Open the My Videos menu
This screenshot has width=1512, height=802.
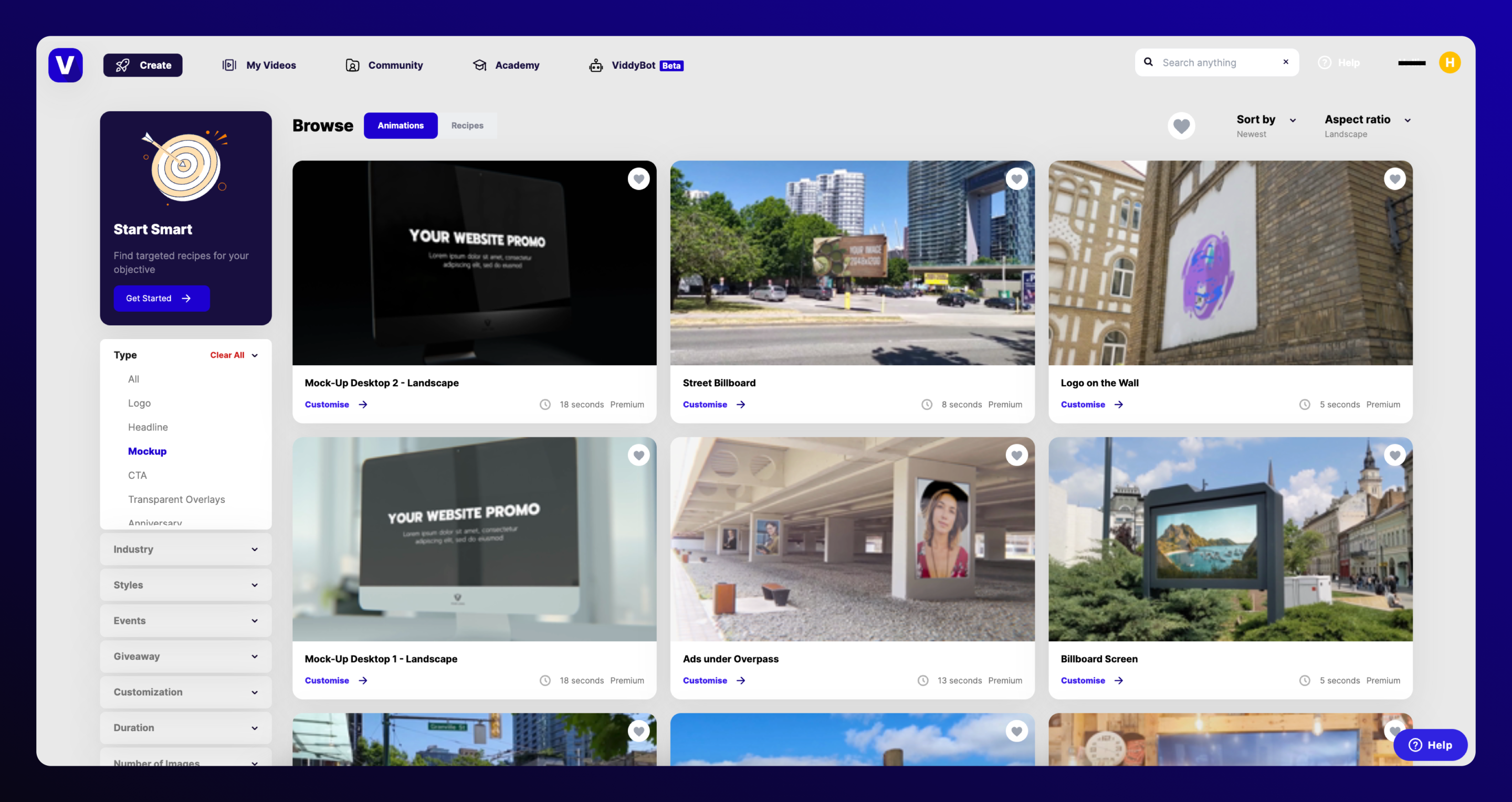pyautogui.click(x=259, y=65)
